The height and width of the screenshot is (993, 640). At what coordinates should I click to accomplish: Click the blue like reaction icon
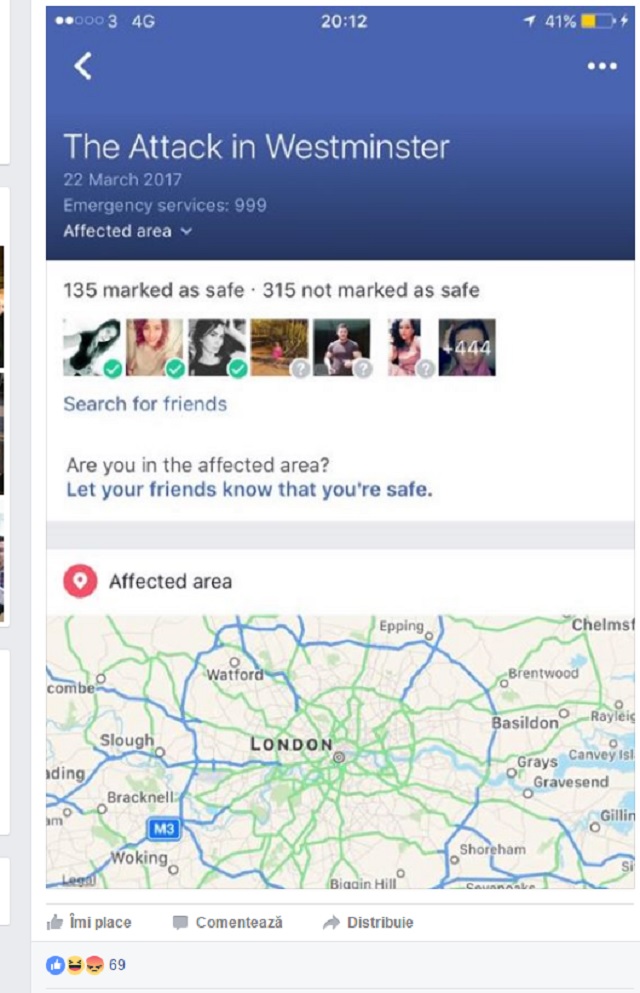(x=55, y=965)
